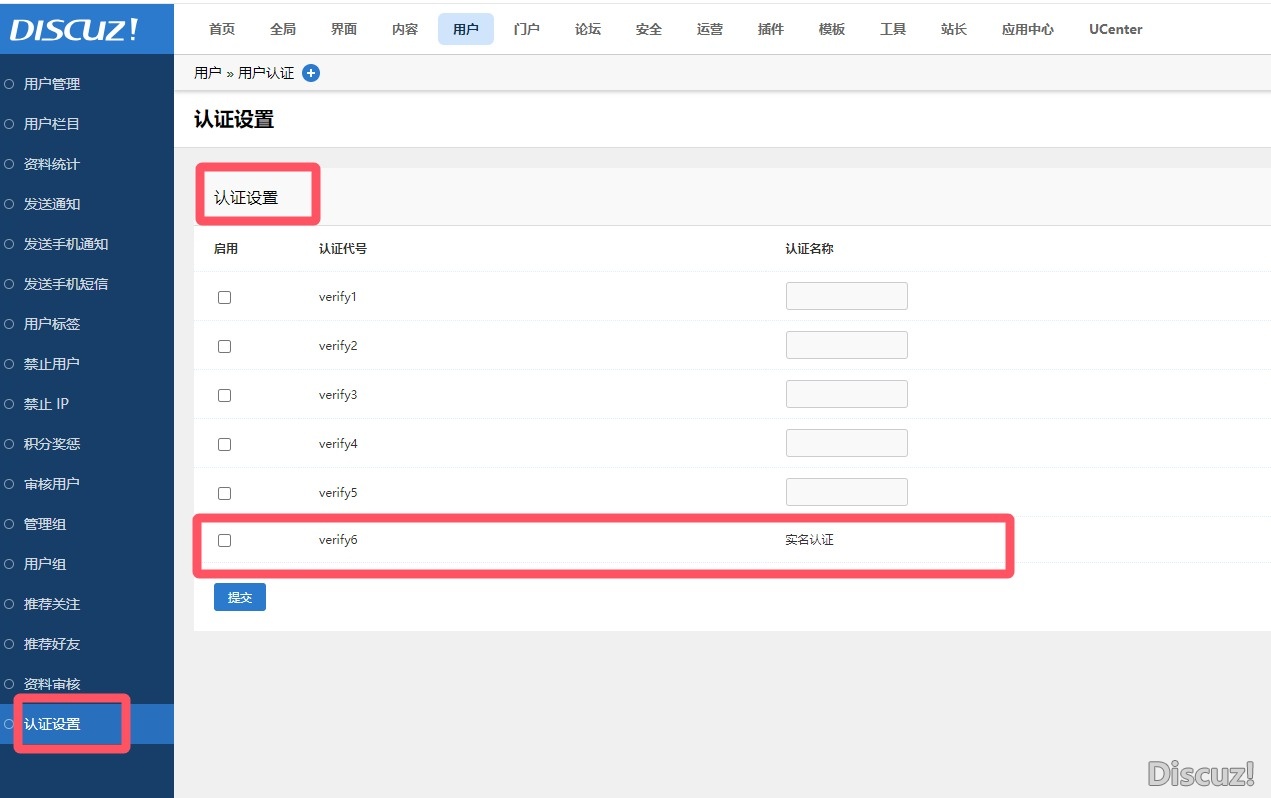The image size is (1271, 798).
Task: Click the 用户 breadcrumb link
Action: 207,73
